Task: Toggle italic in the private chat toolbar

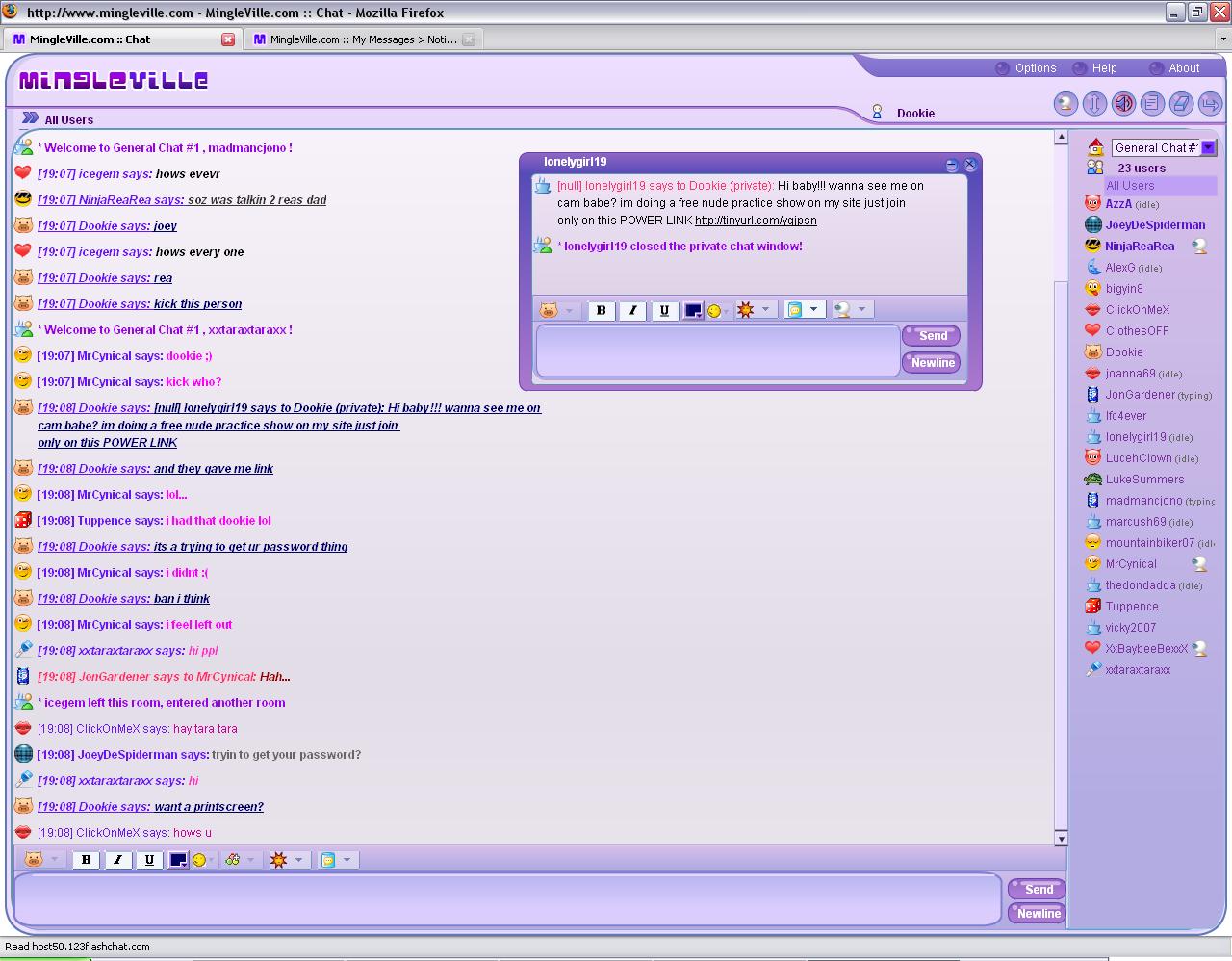Action: coord(632,310)
